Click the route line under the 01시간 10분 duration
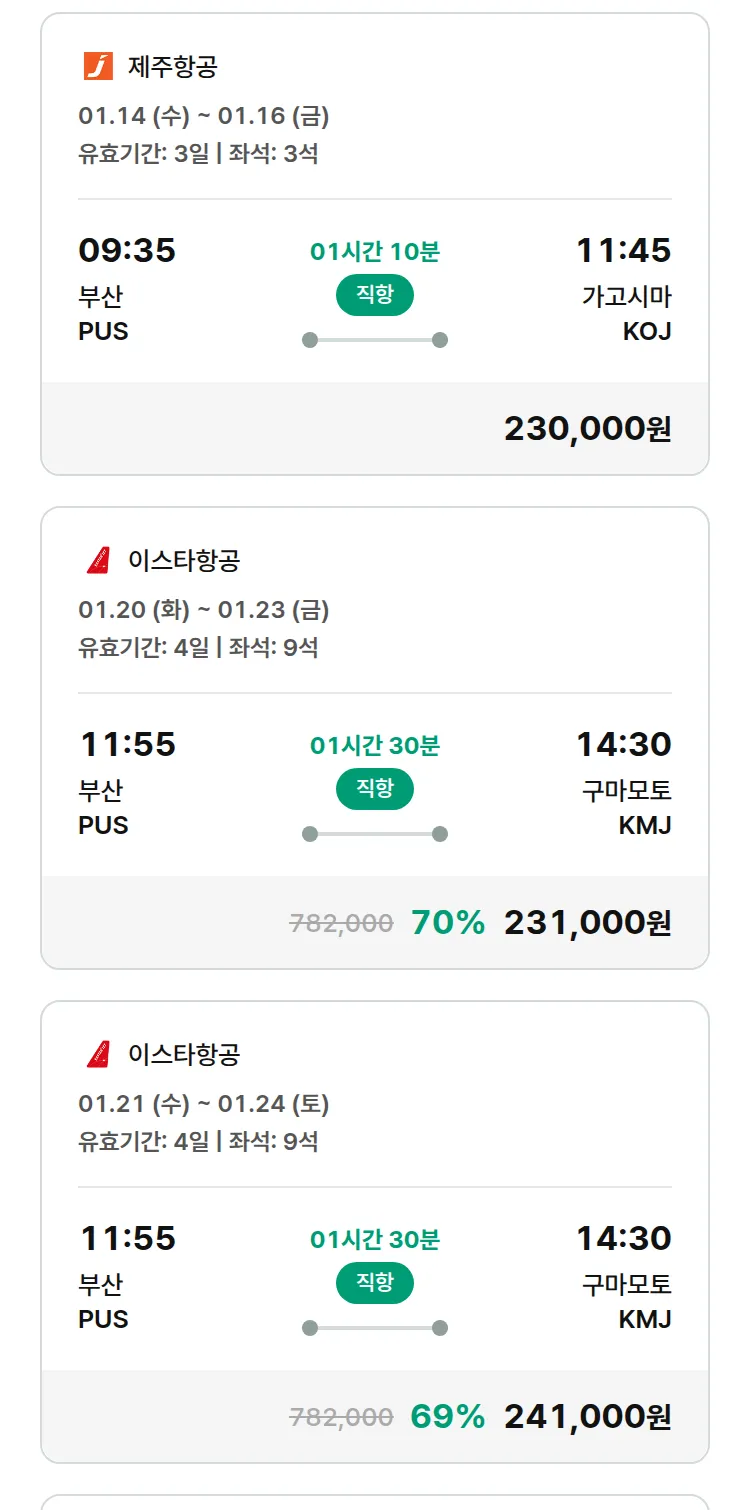 (374, 340)
